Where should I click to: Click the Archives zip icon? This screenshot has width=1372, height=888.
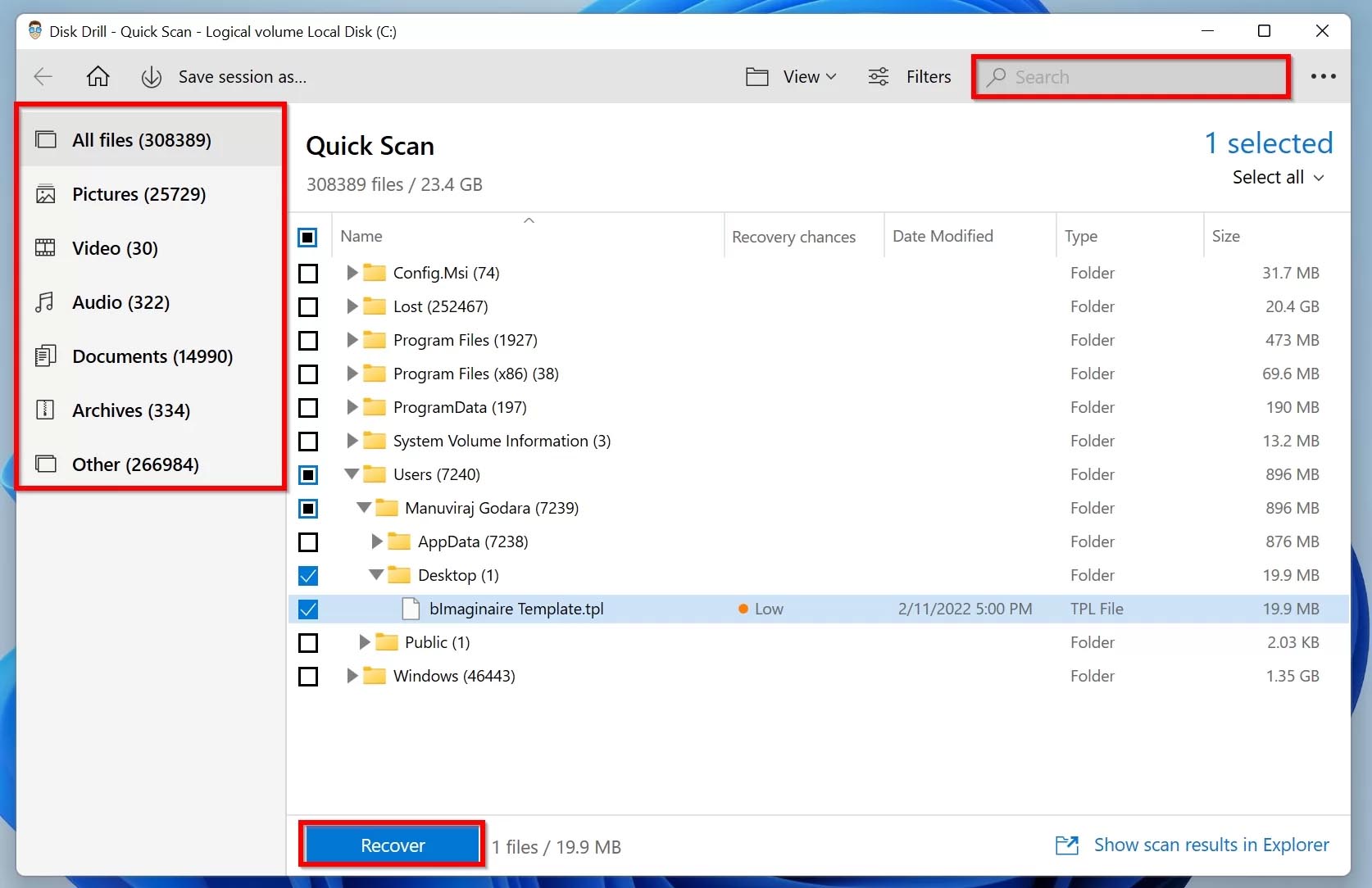click(x=46, y=410)
